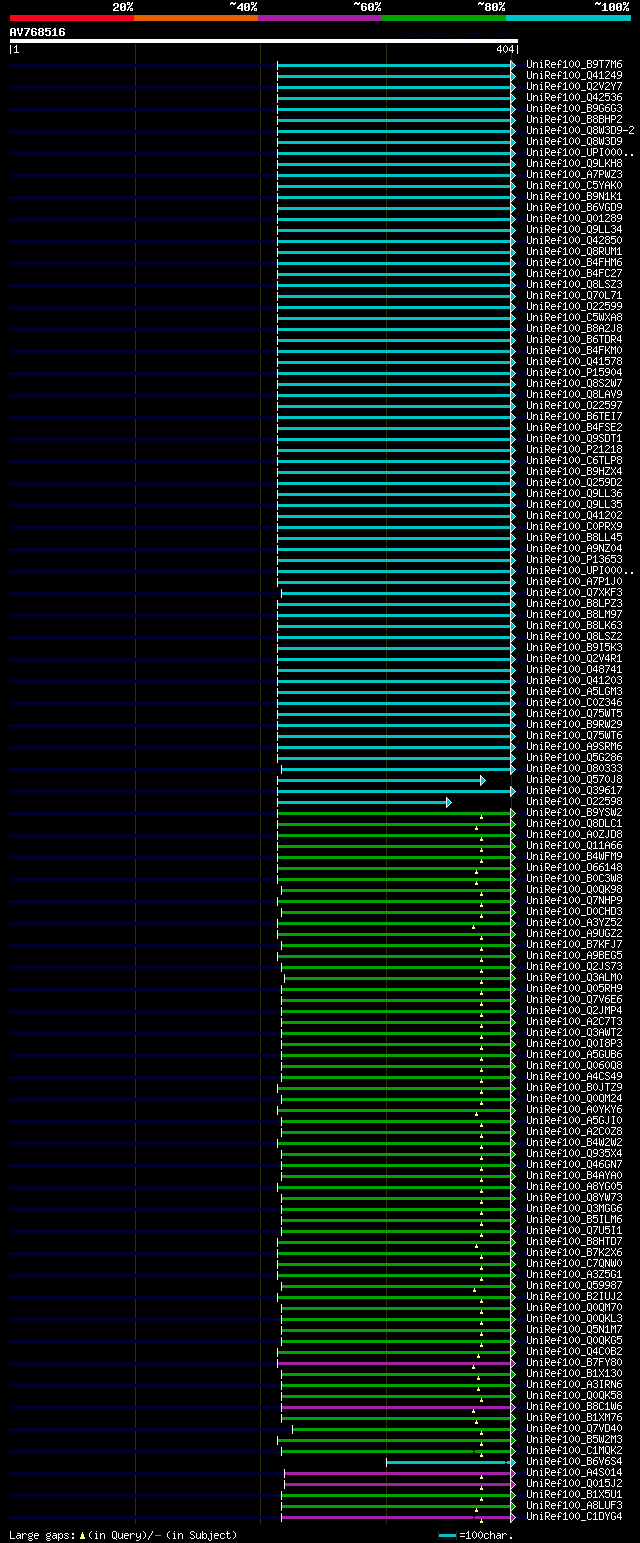Click arrowhead of the UniRef100_O22598 alignment bar
The height and width of the screenshot is (1543, 640).
pyautogui.click(x=449, y=802)
